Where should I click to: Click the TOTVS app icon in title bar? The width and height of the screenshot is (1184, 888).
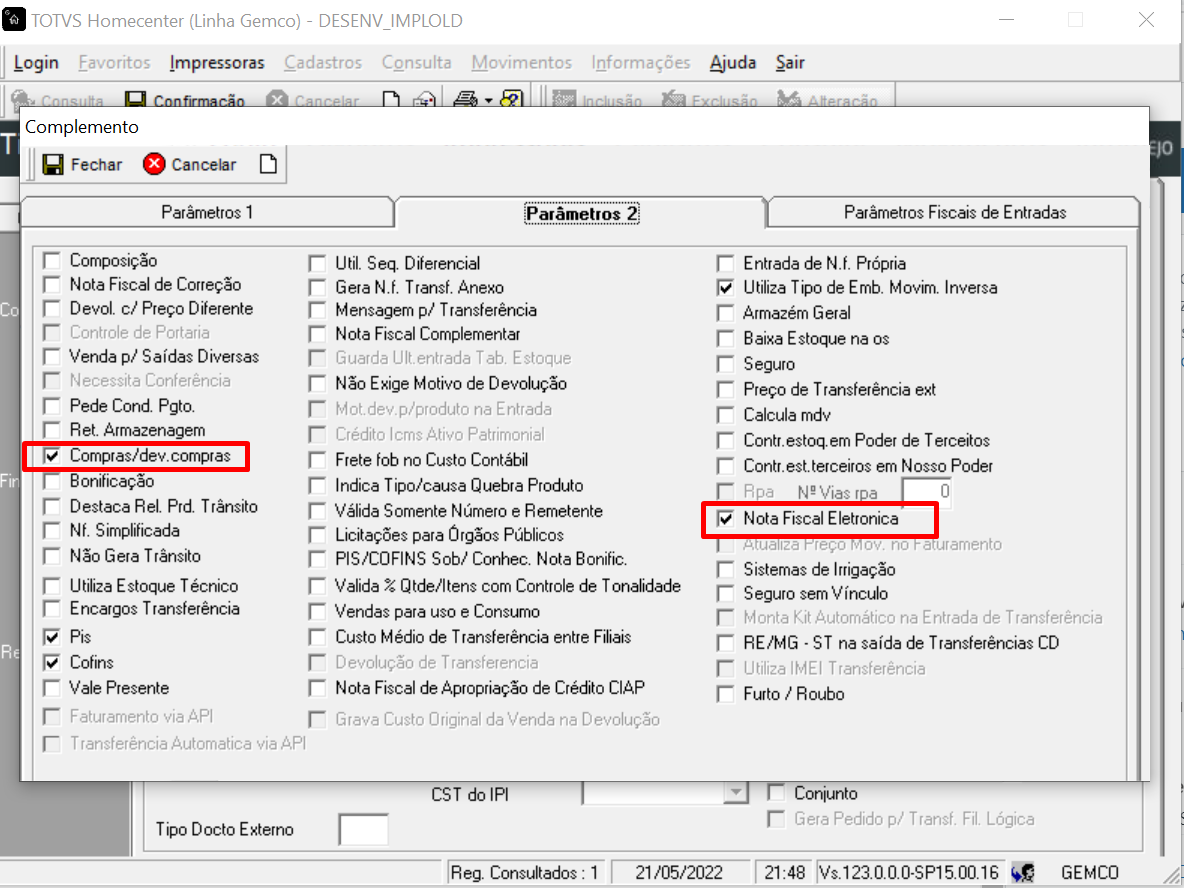click(14, 20)
